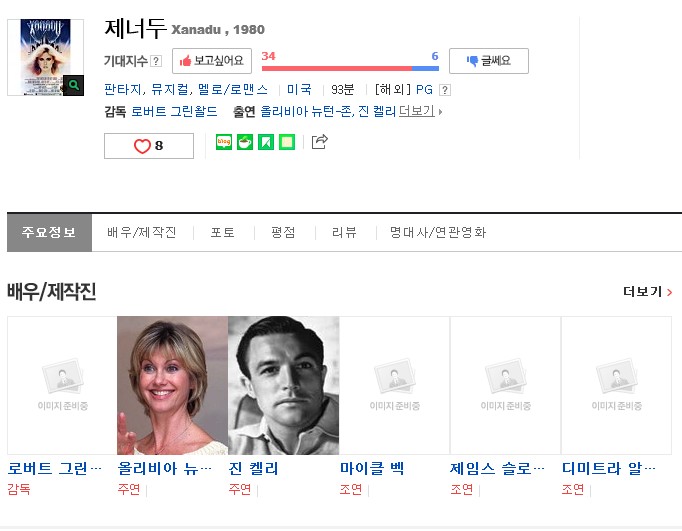Click the help icon next to PG rating
The image size is (682, 531).
coord(444,89)
